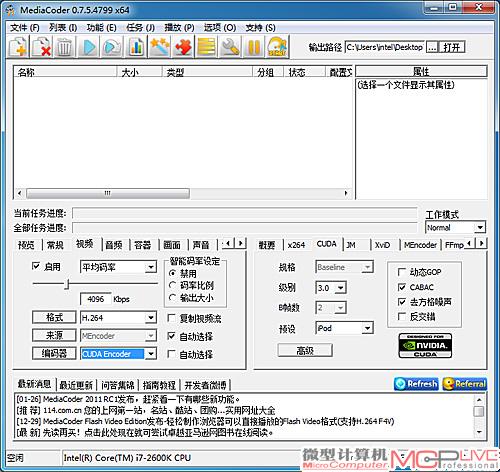Click the MediaCoder title bar app icon
Screen dimensions: 500x472
coord(10,10)
